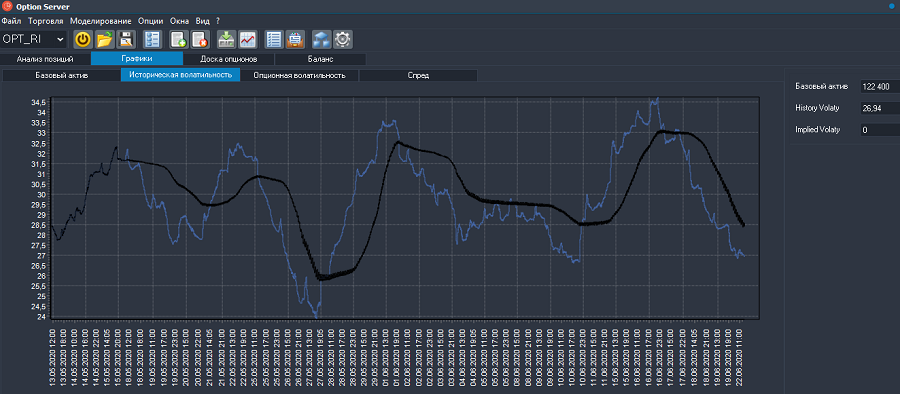The image size is (900, 394).
Task: Click the Option Server app logo
Action: coord(7,6)
